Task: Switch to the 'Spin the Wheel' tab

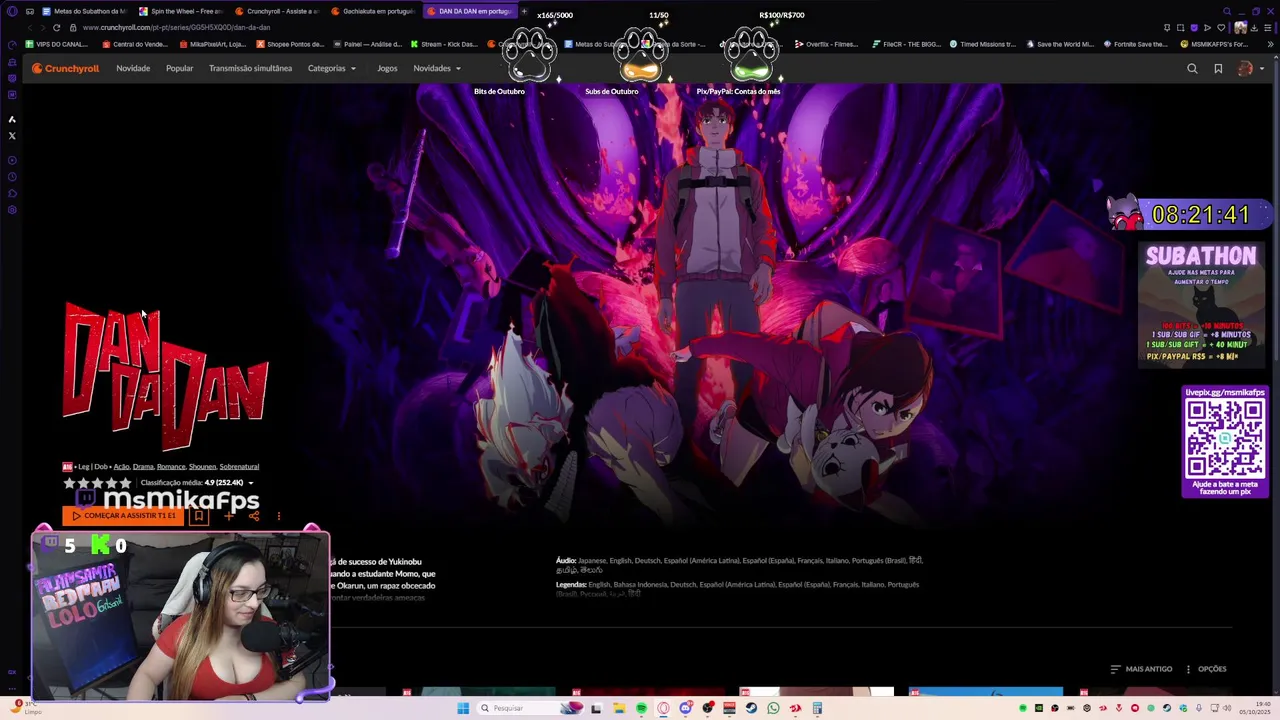Action: pyautogui.click(x=180, y=11)
